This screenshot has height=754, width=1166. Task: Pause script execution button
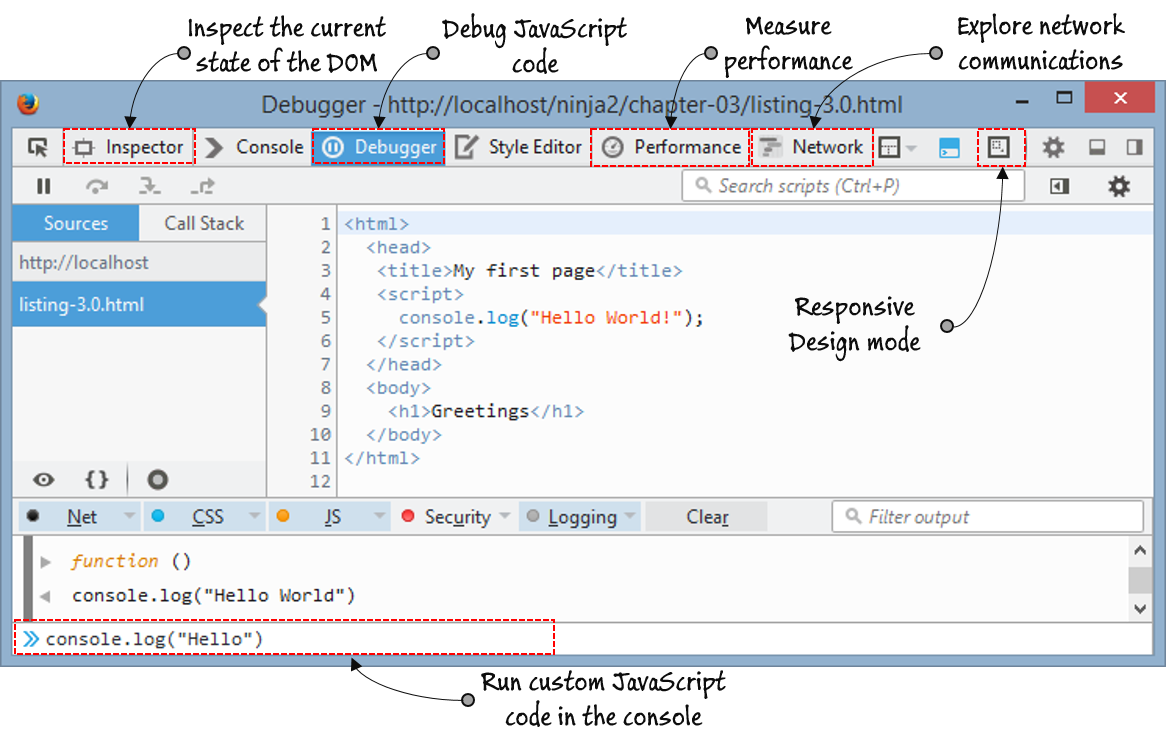pyautogui.click(x=44, y=186)
